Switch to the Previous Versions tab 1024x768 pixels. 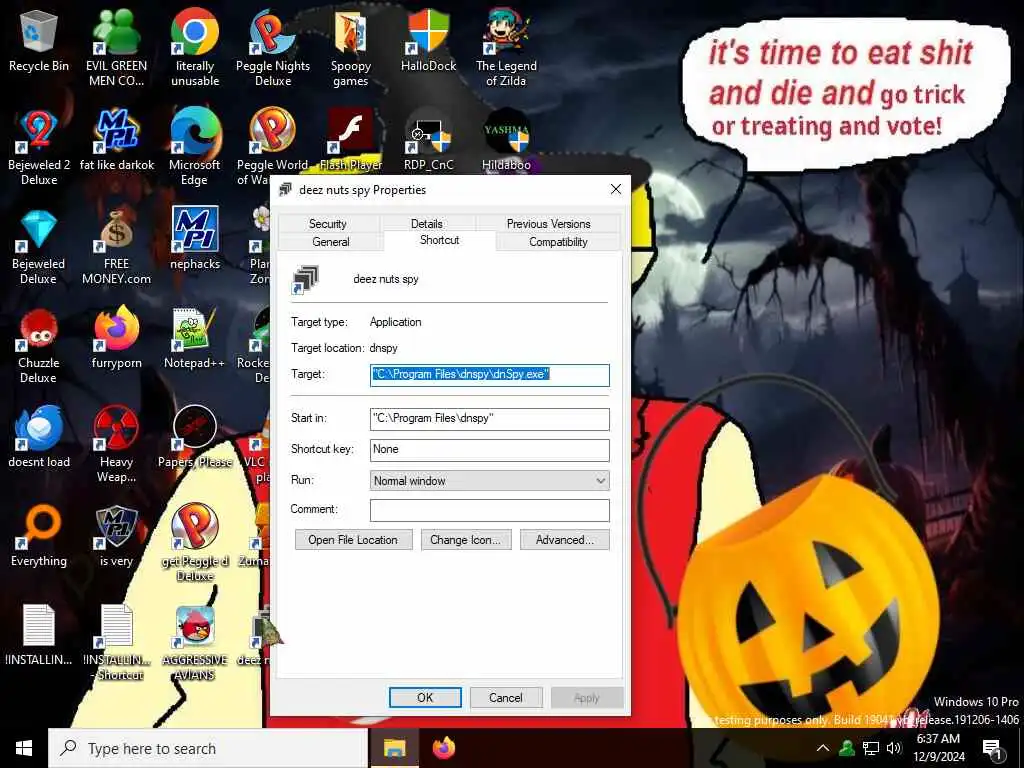pos(548,223)
